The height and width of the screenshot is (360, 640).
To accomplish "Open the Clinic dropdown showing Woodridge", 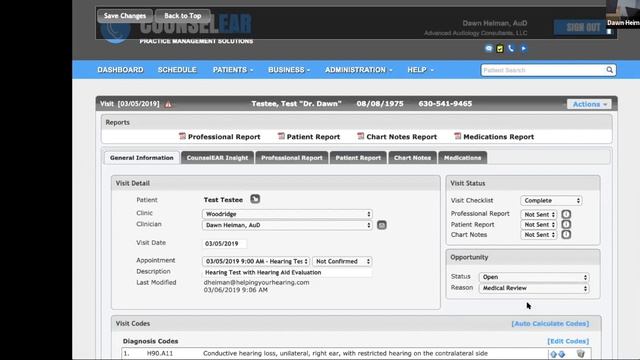I will [287, 214].
